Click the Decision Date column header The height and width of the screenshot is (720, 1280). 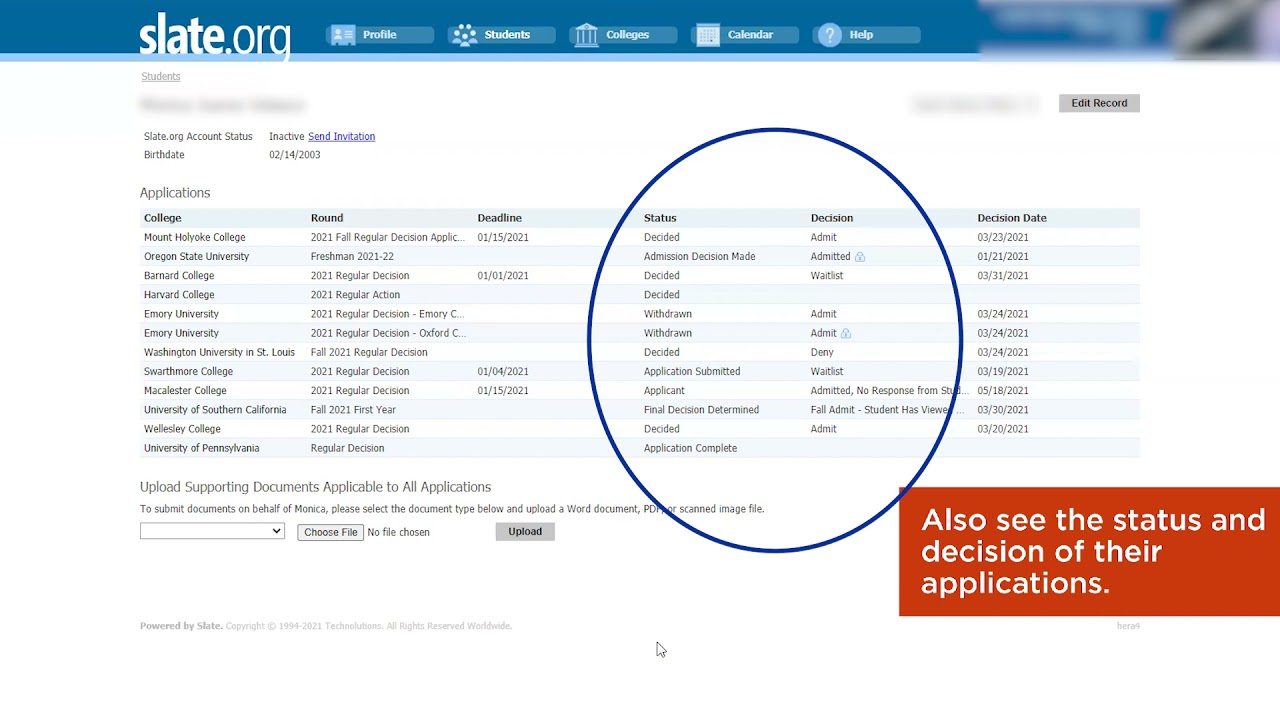pyautogui.click(x=1012, y=218)
